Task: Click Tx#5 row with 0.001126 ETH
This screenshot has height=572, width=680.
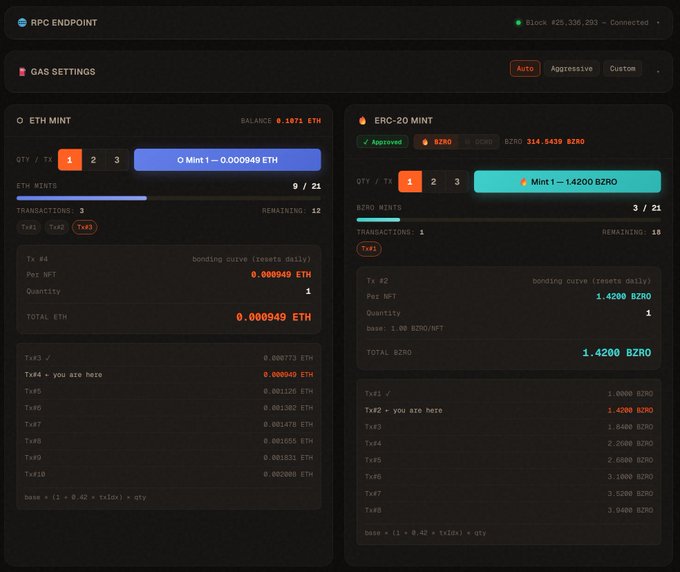Action: tap(169, 391)
